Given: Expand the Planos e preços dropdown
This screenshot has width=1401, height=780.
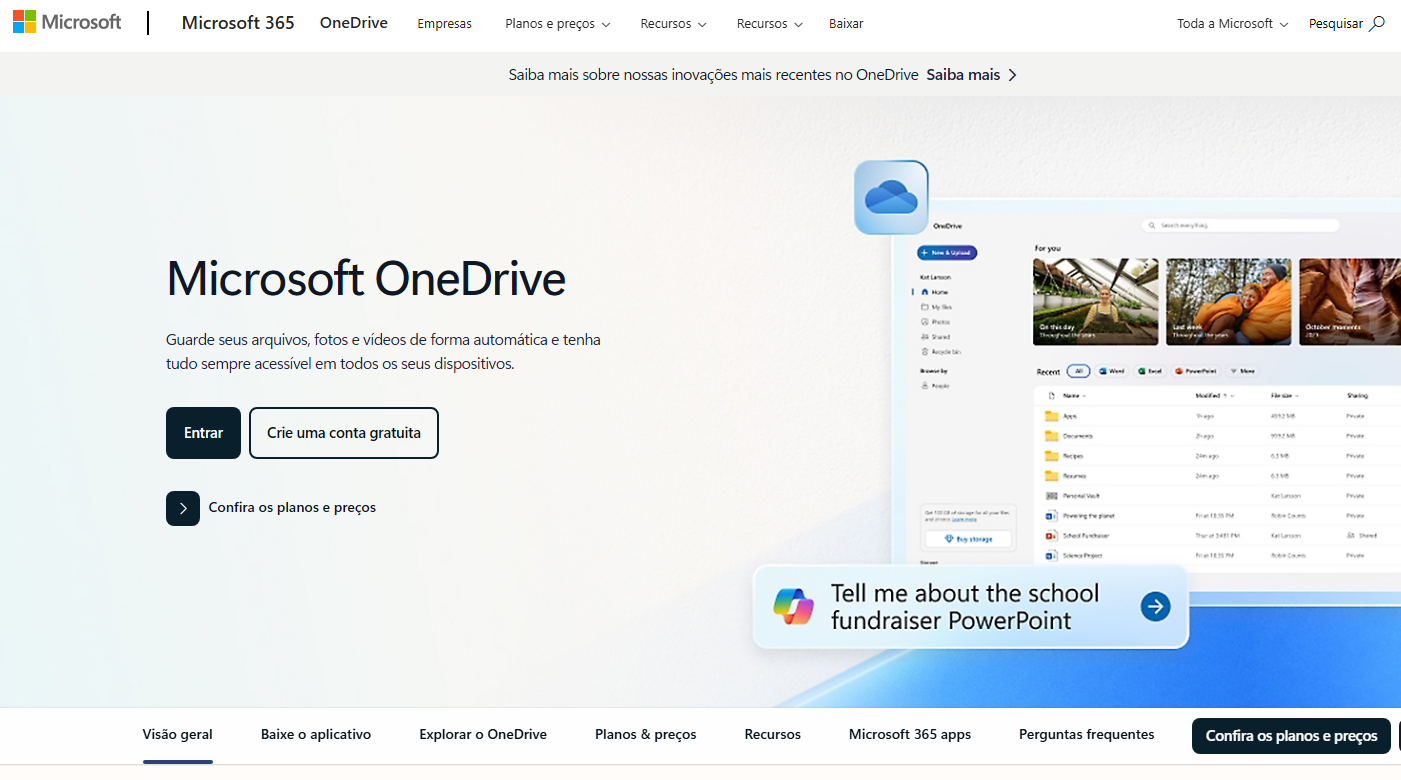Looking at the screenshot, I should [557, 23].
